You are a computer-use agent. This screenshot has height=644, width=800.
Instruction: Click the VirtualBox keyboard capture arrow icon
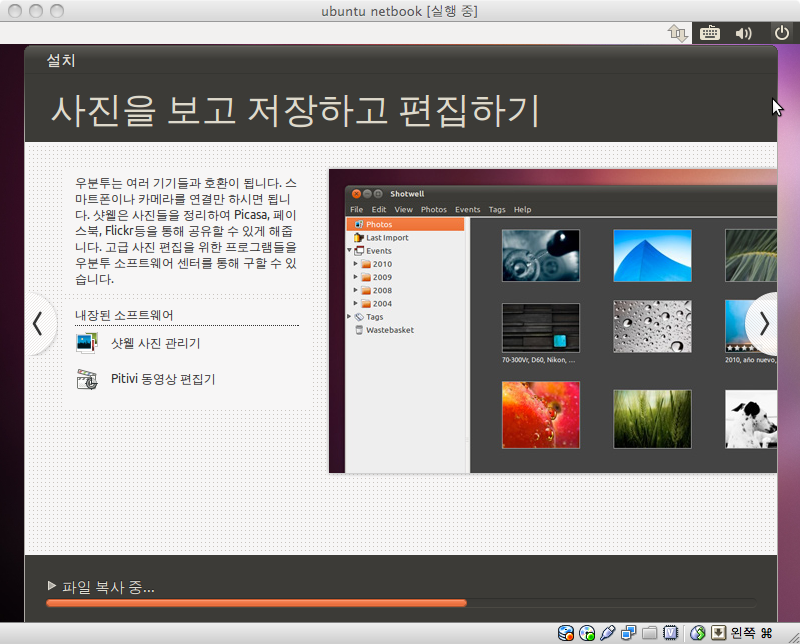click(x=718, y=633)
